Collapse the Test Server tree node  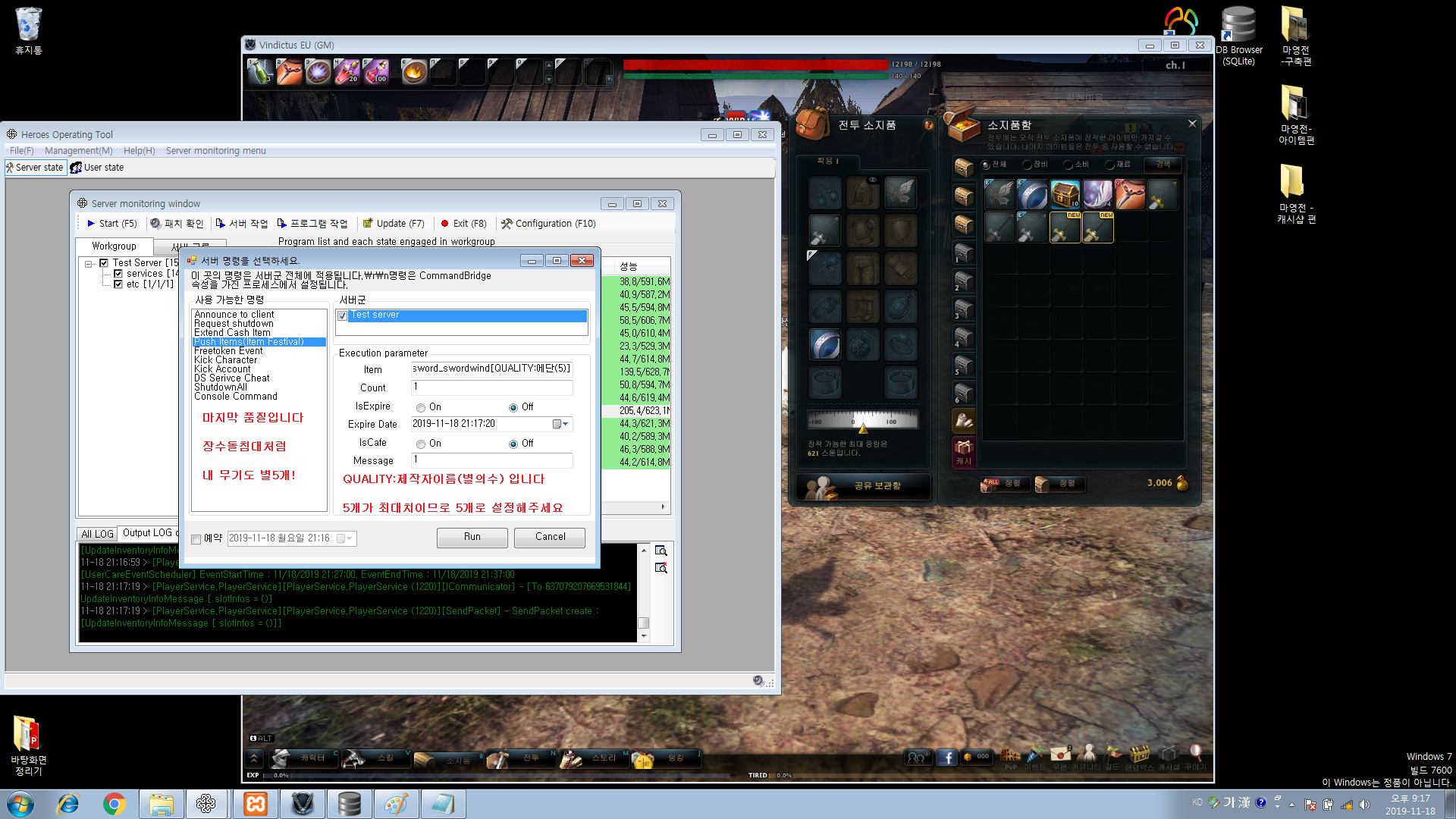(89, 264)
